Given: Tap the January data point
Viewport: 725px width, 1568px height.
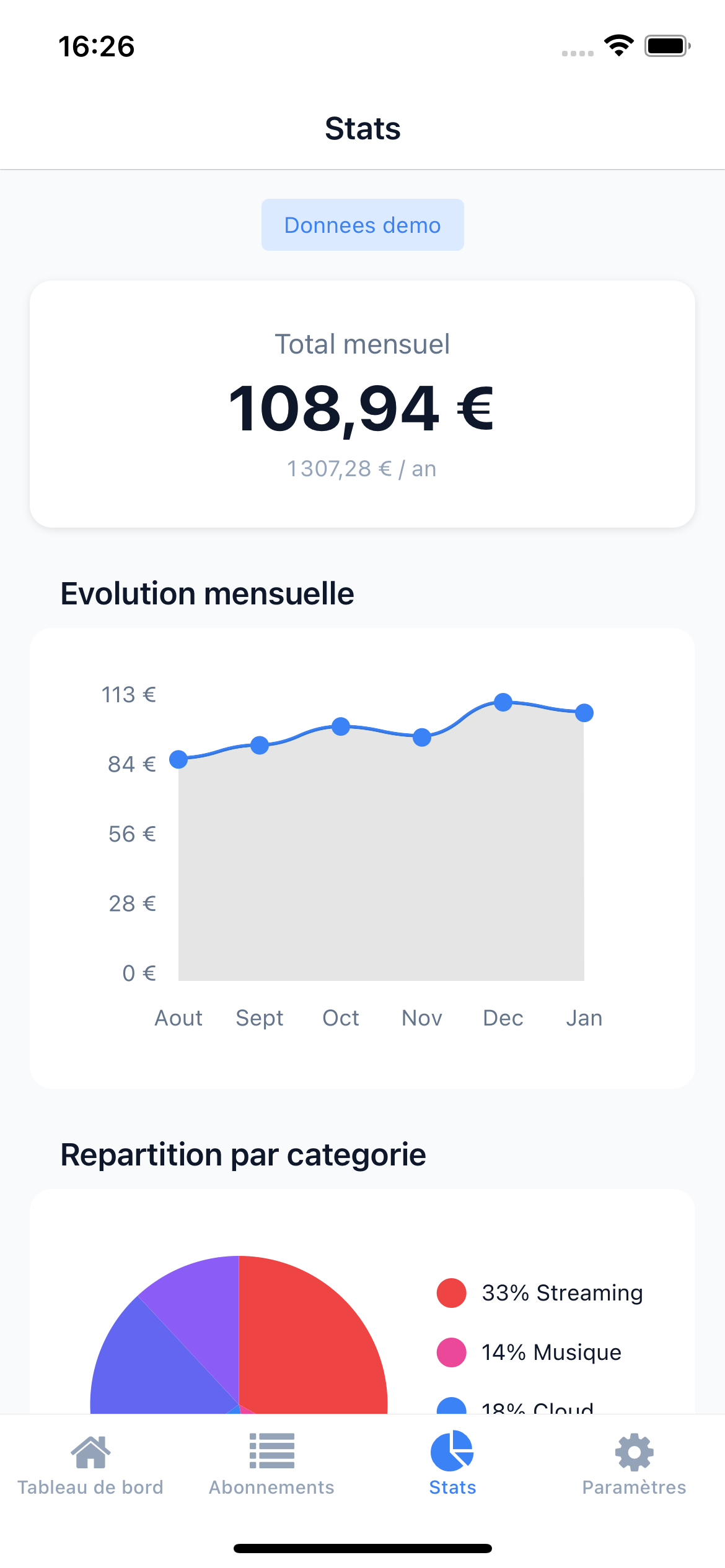Looking at the screenshot, I should pyautogui.click(x=584, y=713).
